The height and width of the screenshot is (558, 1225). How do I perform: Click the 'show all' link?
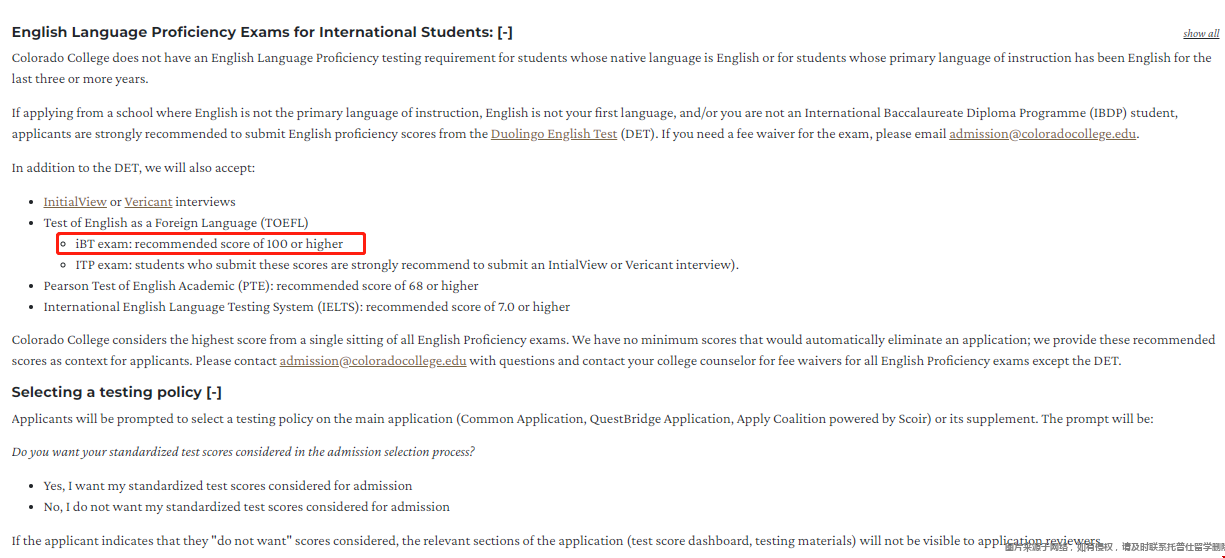coord(1201,34)
